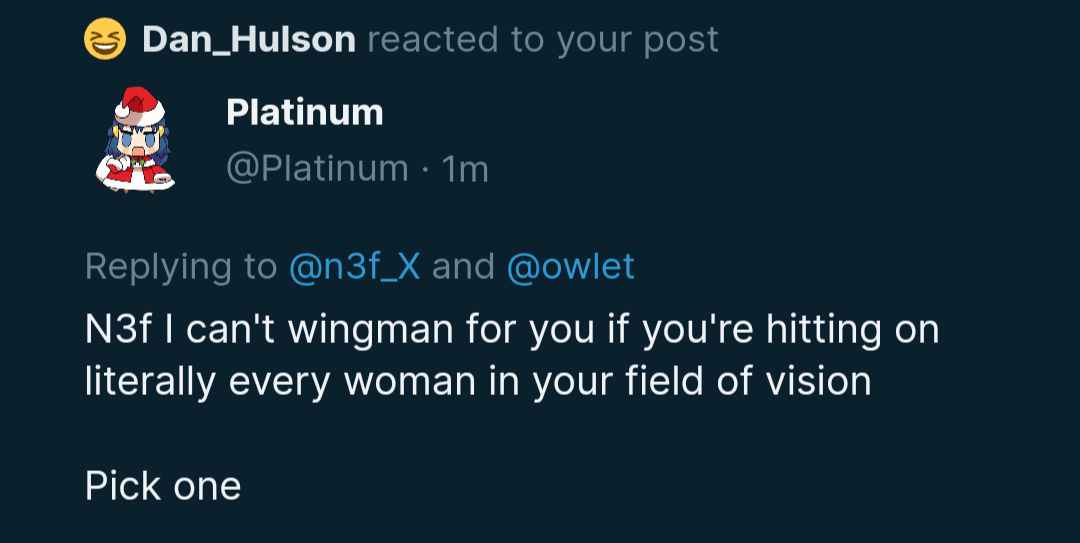Click the dot separator before the timestamp

pyautogui.click(x=425, y=168)
